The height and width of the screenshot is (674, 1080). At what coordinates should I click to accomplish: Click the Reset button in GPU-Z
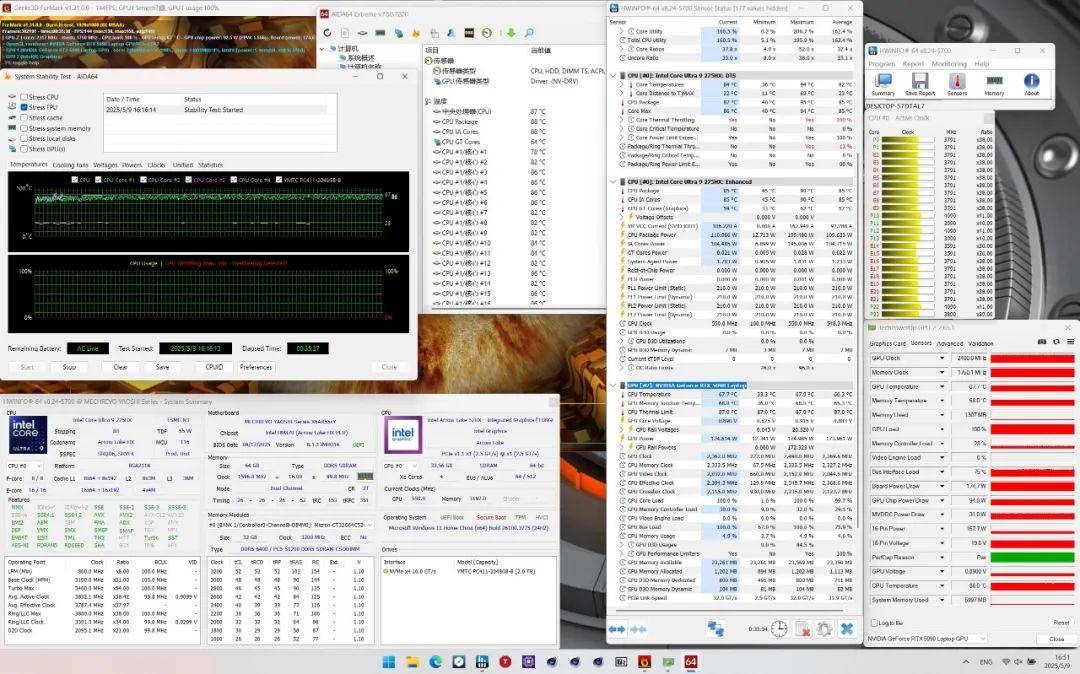point(1061,623)
